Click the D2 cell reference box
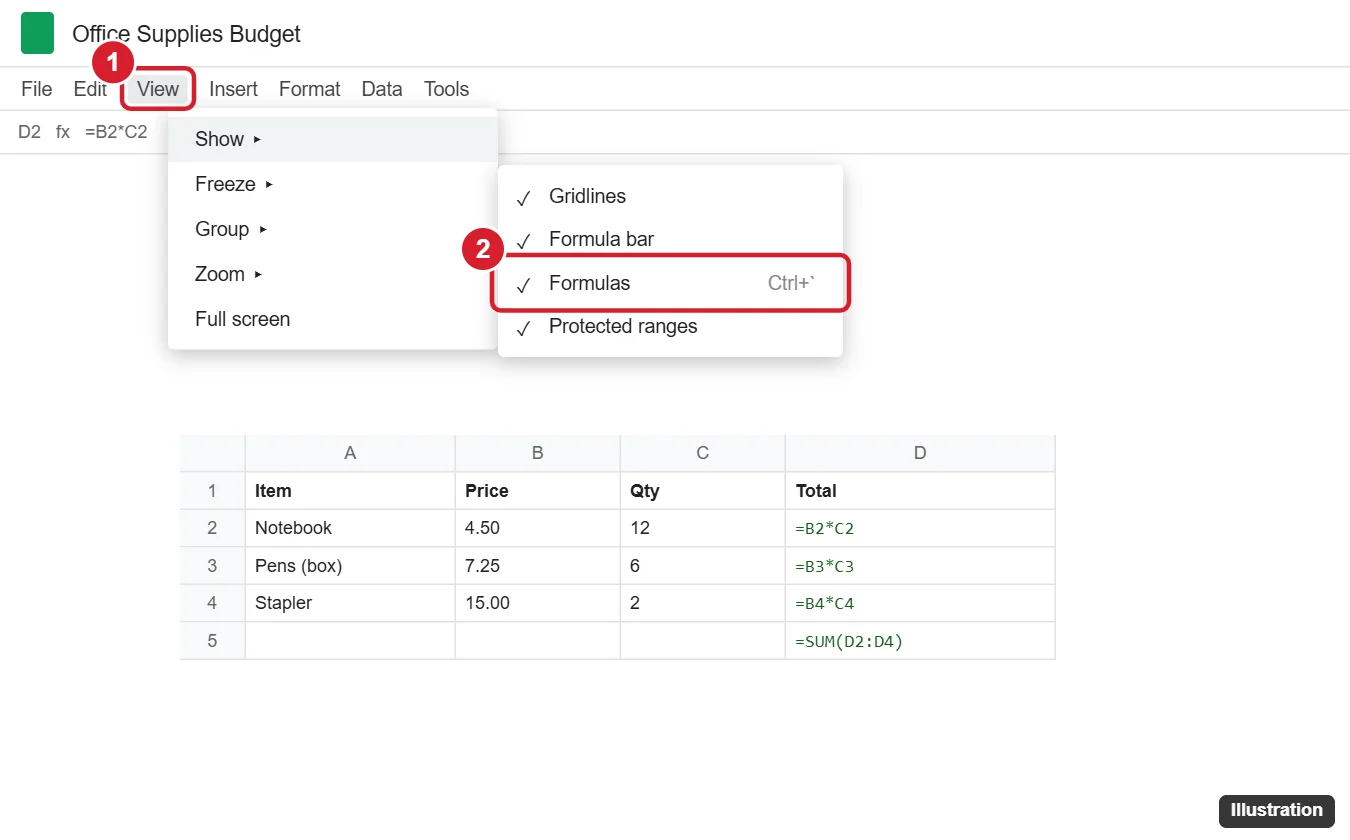 pos(29,132)
